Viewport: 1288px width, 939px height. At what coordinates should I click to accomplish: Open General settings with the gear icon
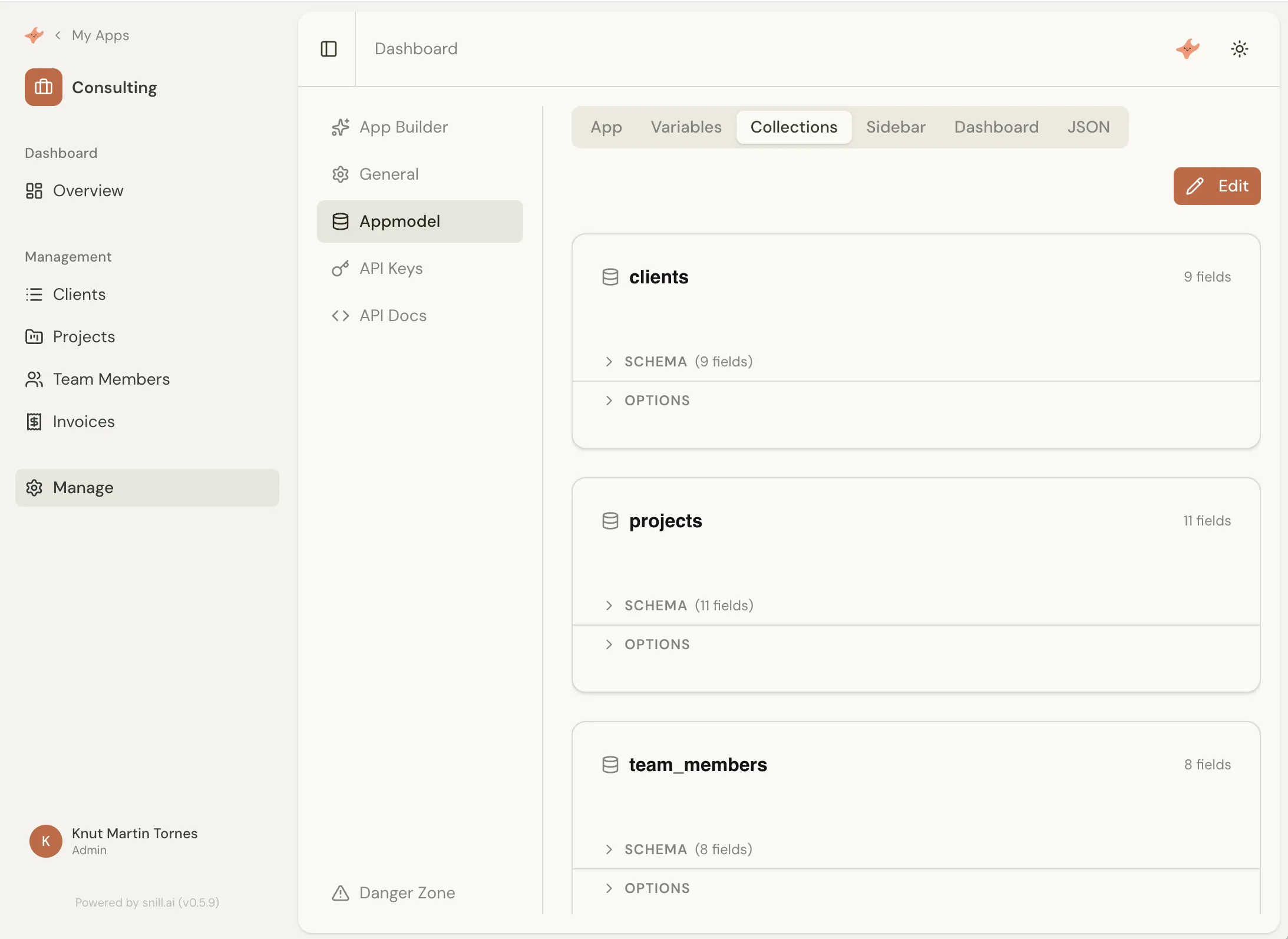tap(341, 174)
